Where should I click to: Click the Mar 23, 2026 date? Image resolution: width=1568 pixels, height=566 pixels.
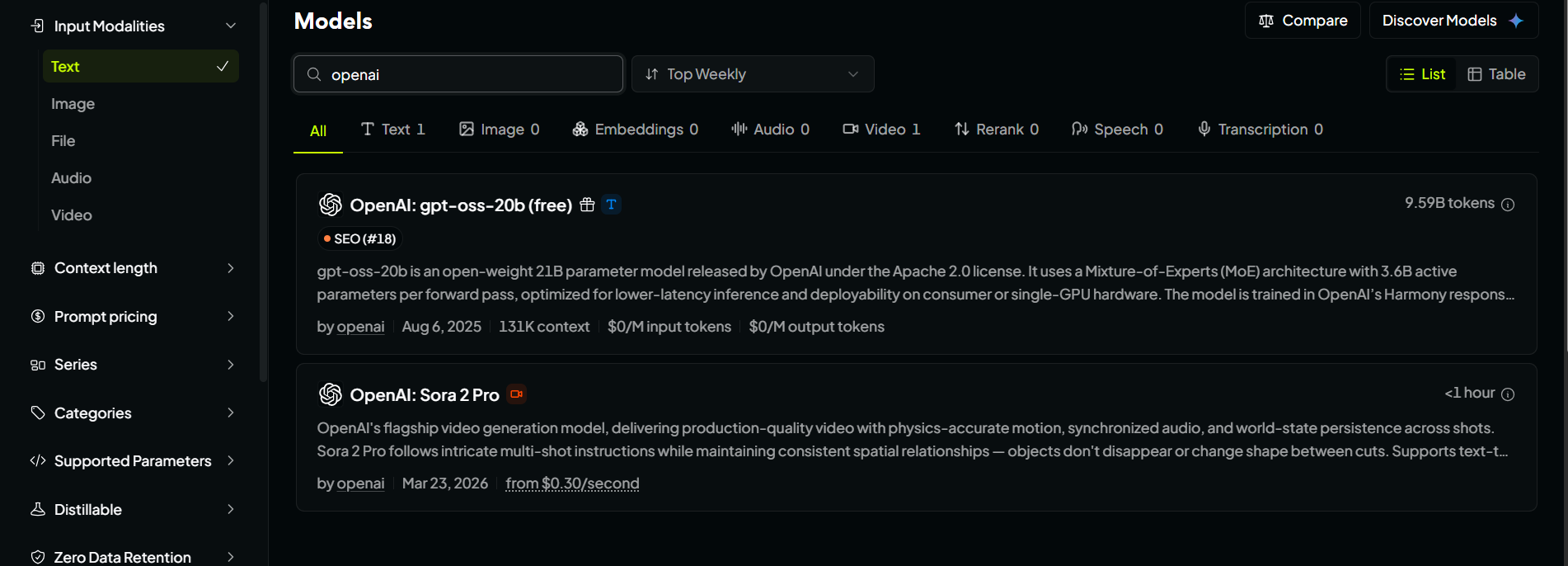click(x=445, y=483)
